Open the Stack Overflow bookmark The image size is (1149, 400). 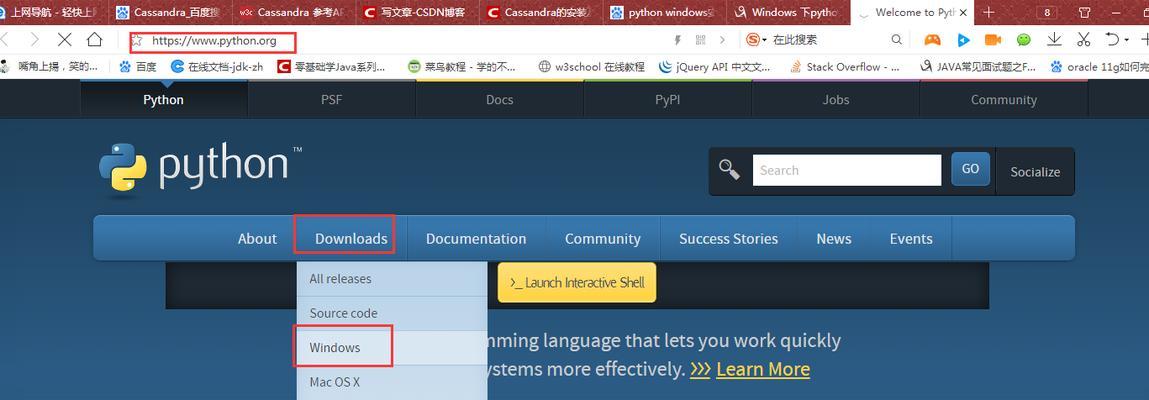pyautogui.click(x=845, y=67)
